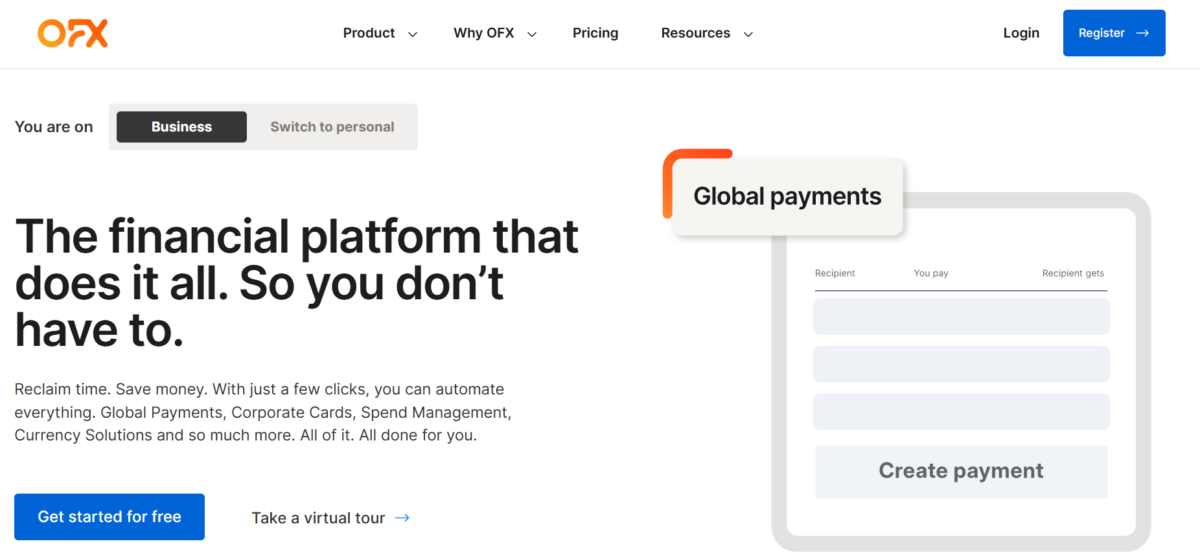The height and width of the screenshot is (559, 1200).
Task: Open the Resources menu
Action: pos(696,33)
